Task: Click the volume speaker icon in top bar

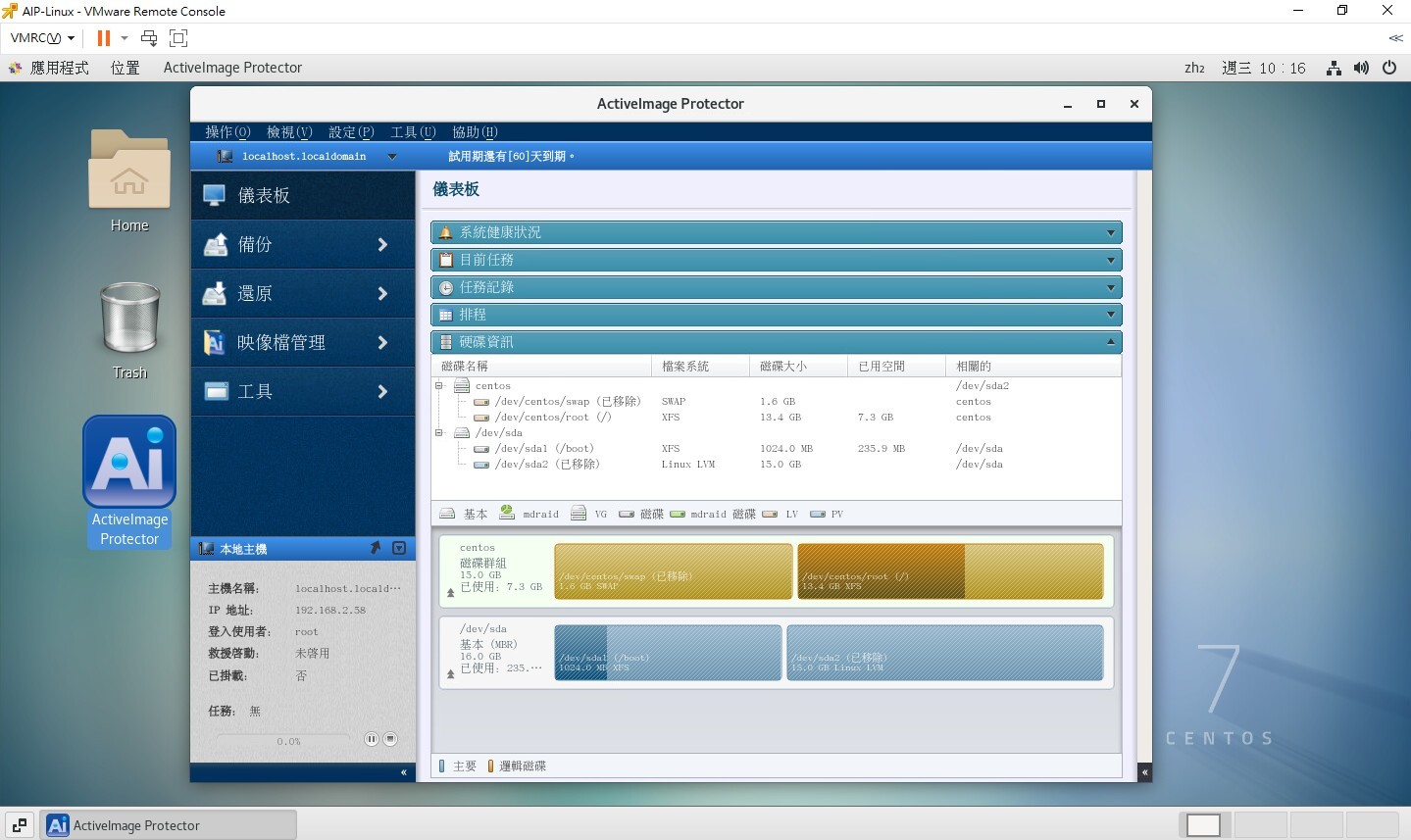Action: coord(1361,68)
